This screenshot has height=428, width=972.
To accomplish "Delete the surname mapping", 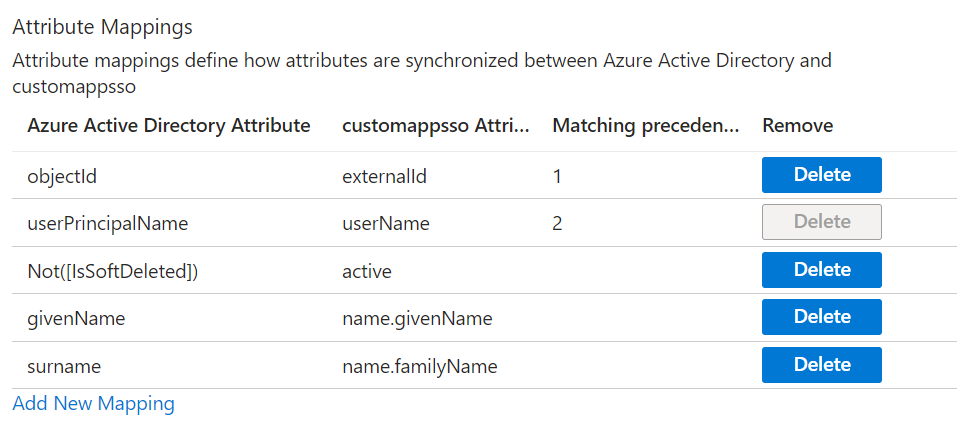I will coord(821,365).
